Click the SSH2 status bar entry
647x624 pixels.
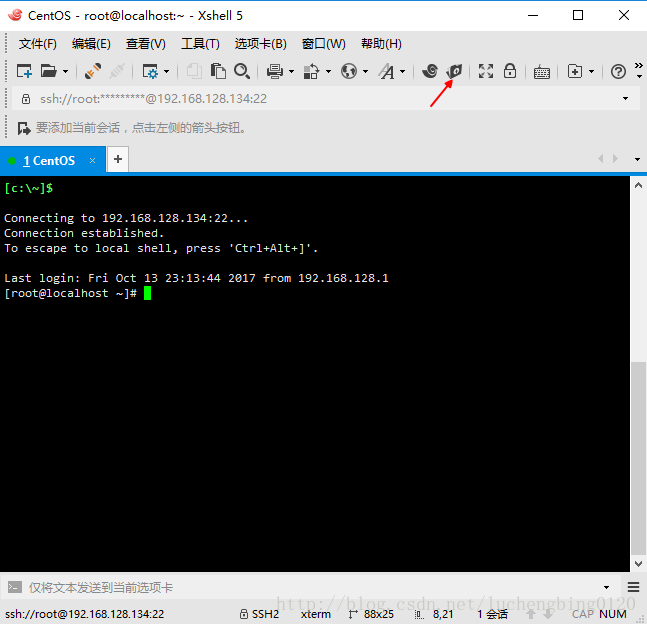click(260, 614)
